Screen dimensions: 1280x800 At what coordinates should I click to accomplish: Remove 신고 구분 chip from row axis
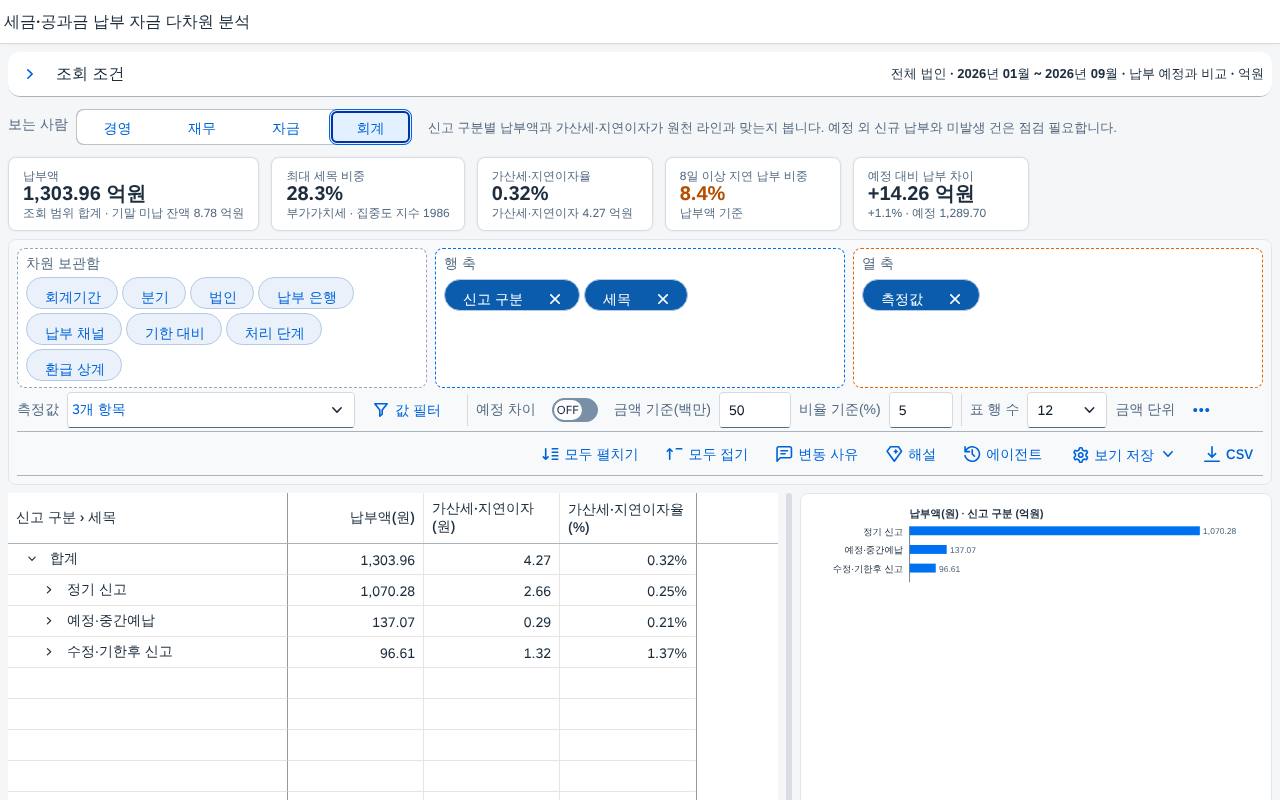pyautogui.click(x=555, y=299)
